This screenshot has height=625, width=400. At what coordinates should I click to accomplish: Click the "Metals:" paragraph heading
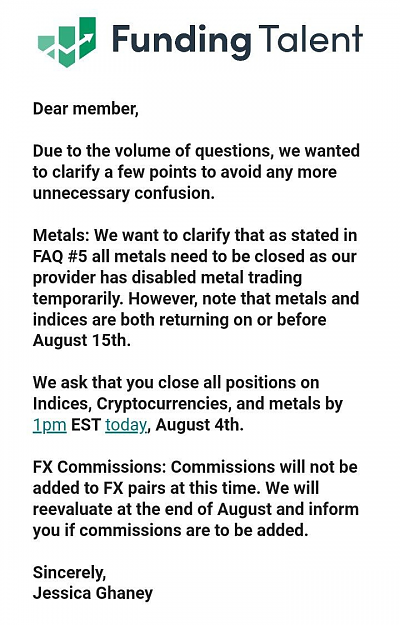point(62,235)
